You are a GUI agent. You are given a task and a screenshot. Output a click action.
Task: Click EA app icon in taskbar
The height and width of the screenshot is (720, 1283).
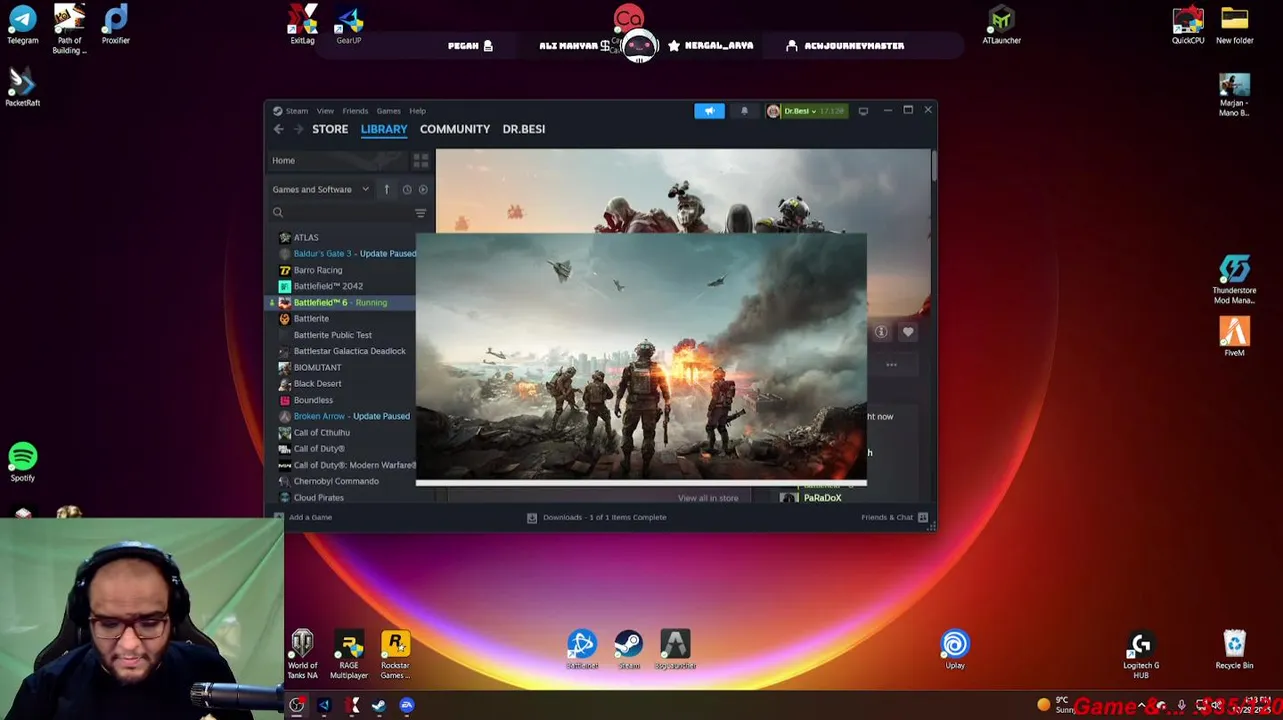(x=407, y=706)
